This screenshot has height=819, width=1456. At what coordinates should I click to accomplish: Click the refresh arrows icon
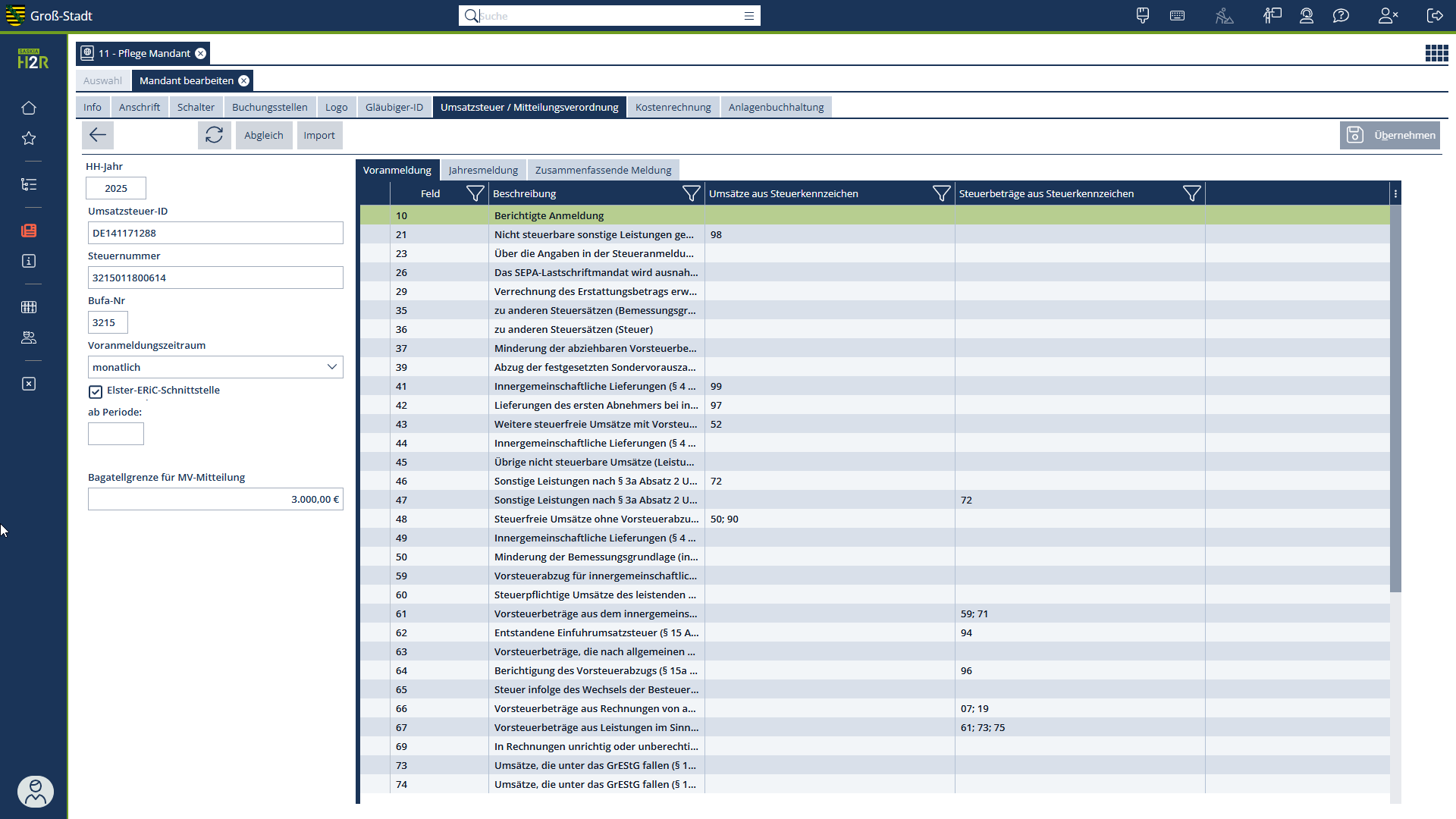[214, 135]
